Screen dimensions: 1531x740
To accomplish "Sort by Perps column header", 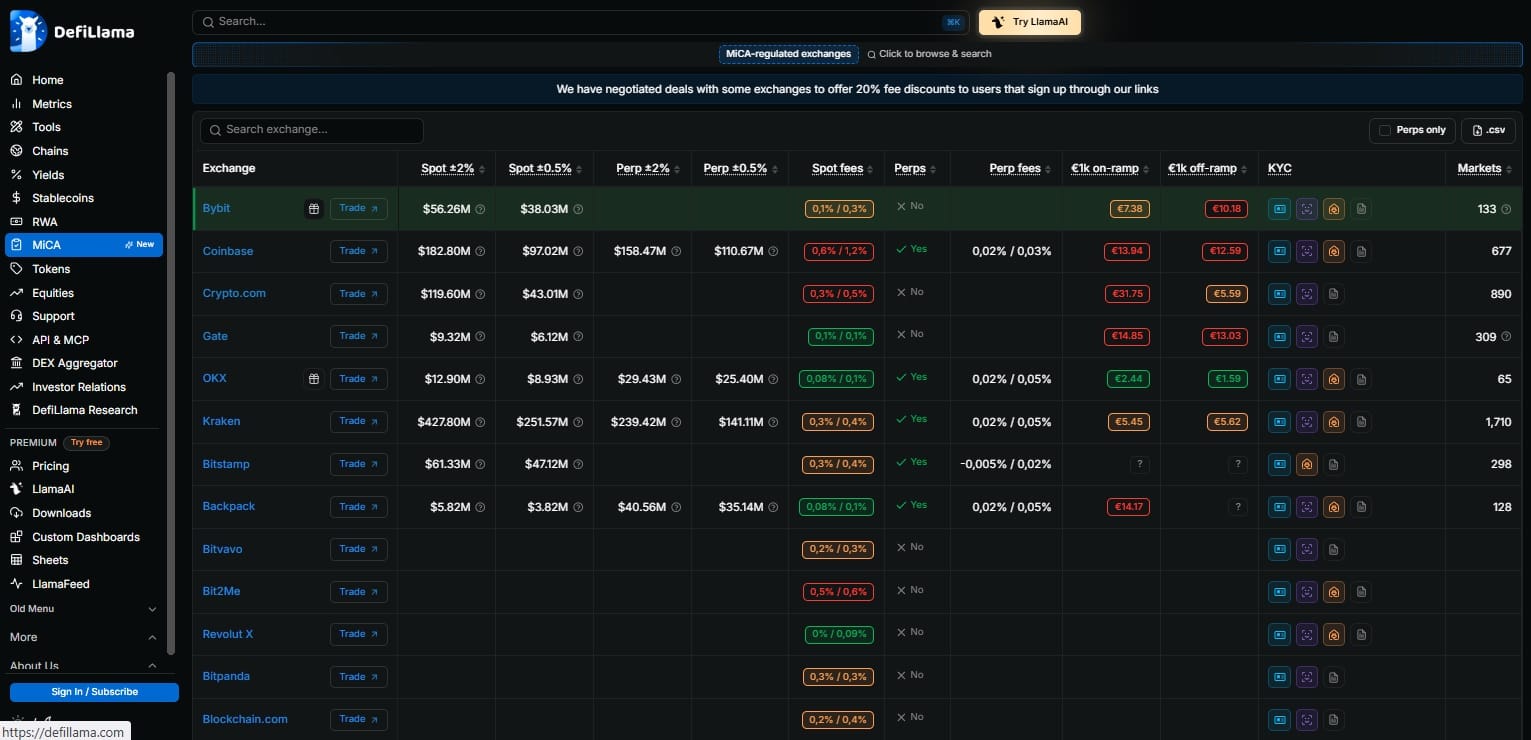I will point(915,168).
